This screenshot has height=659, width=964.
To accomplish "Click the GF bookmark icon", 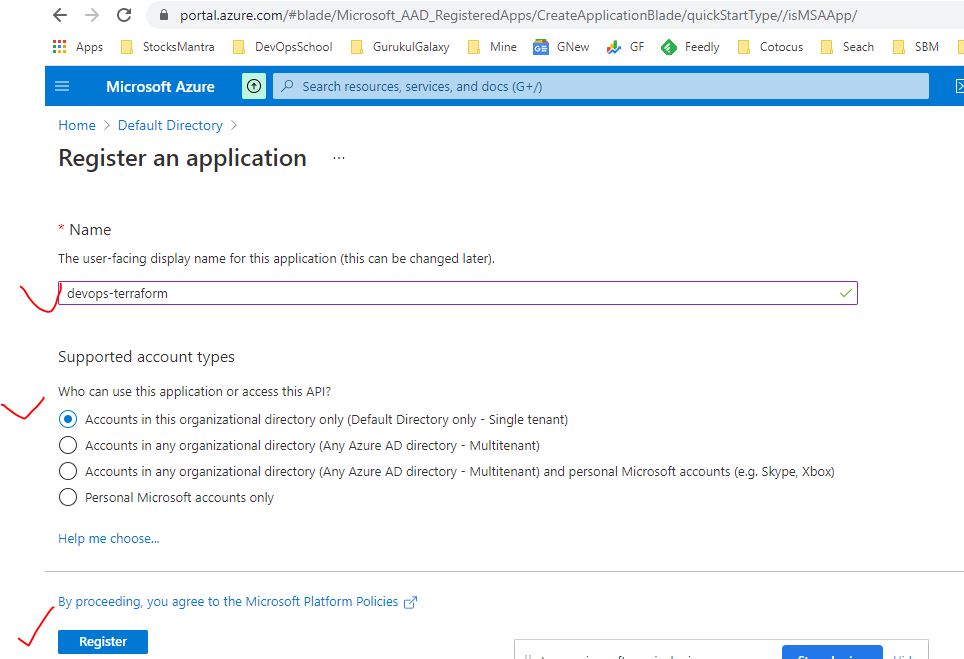I will [x=615, y=47].
